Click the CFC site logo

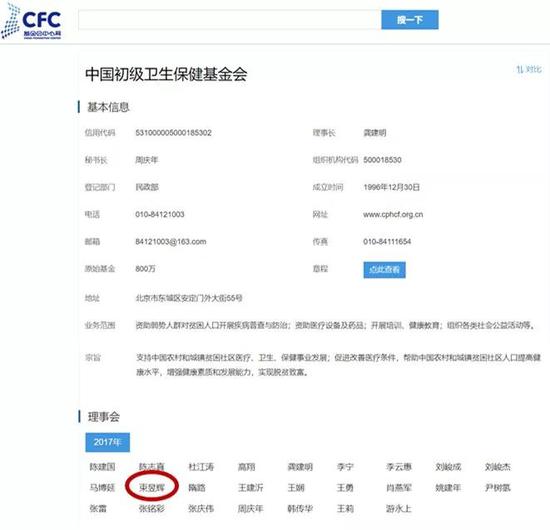[31, 22]
